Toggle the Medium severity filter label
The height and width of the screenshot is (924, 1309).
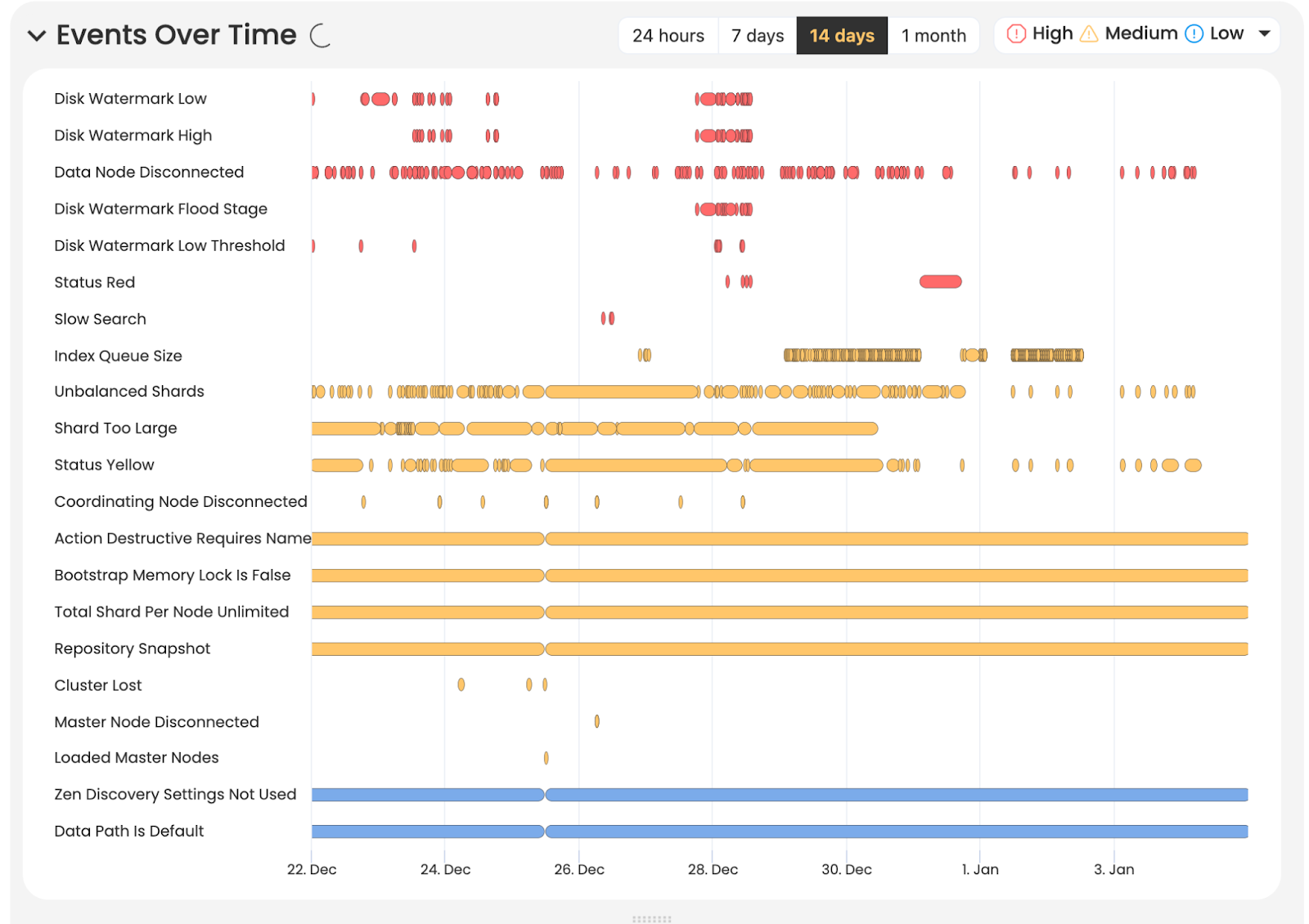pyautogui.click(x=1141, y=34)
